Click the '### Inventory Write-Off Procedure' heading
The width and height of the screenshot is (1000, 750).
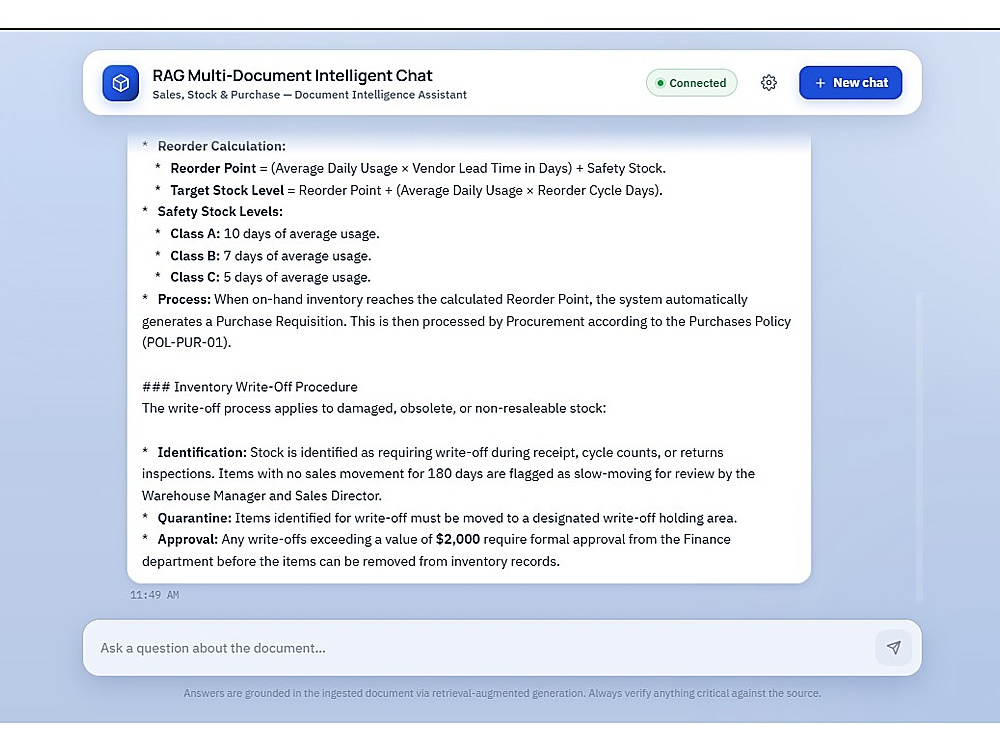click(249, 386)
